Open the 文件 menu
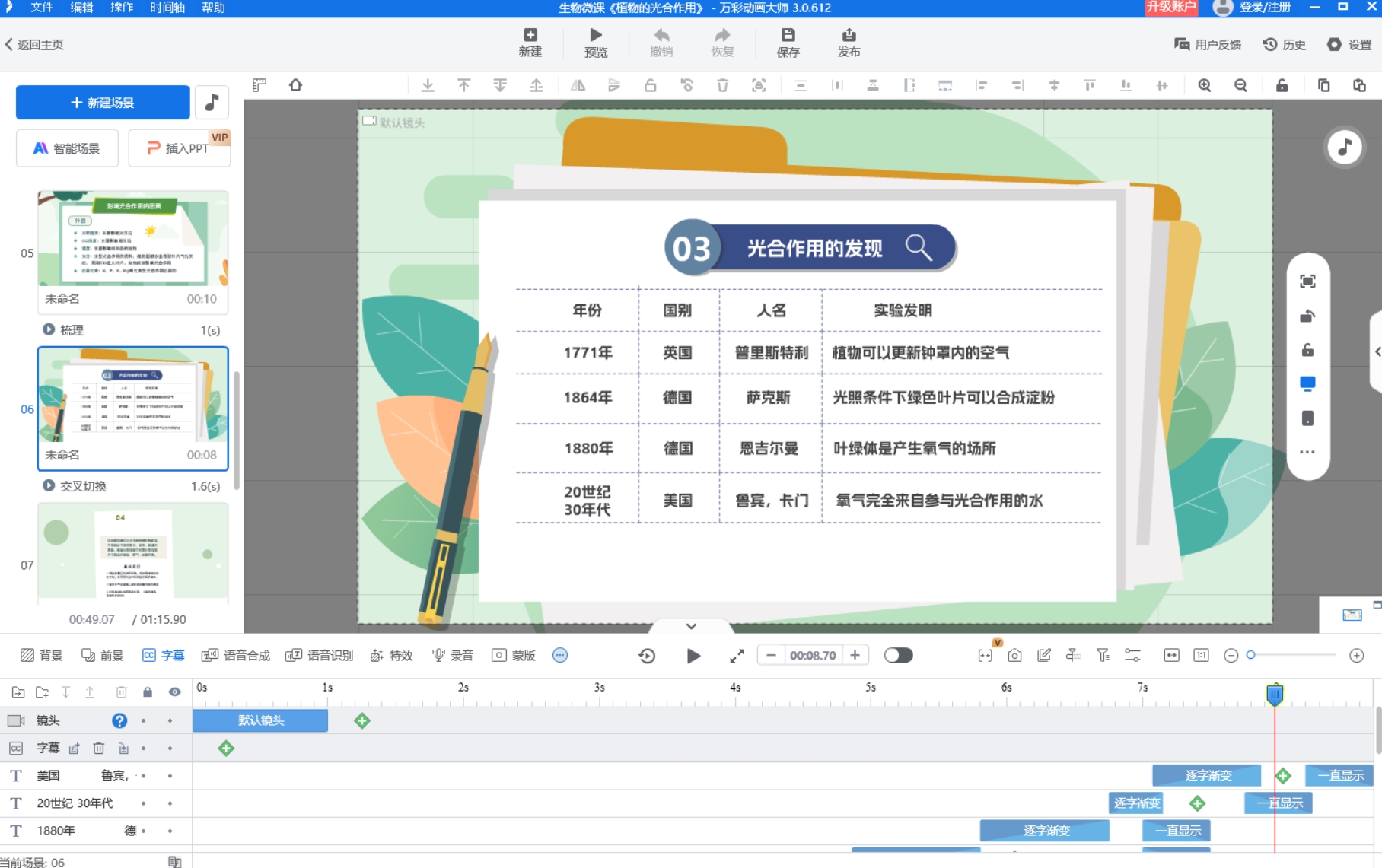 (x=42, y=8)
